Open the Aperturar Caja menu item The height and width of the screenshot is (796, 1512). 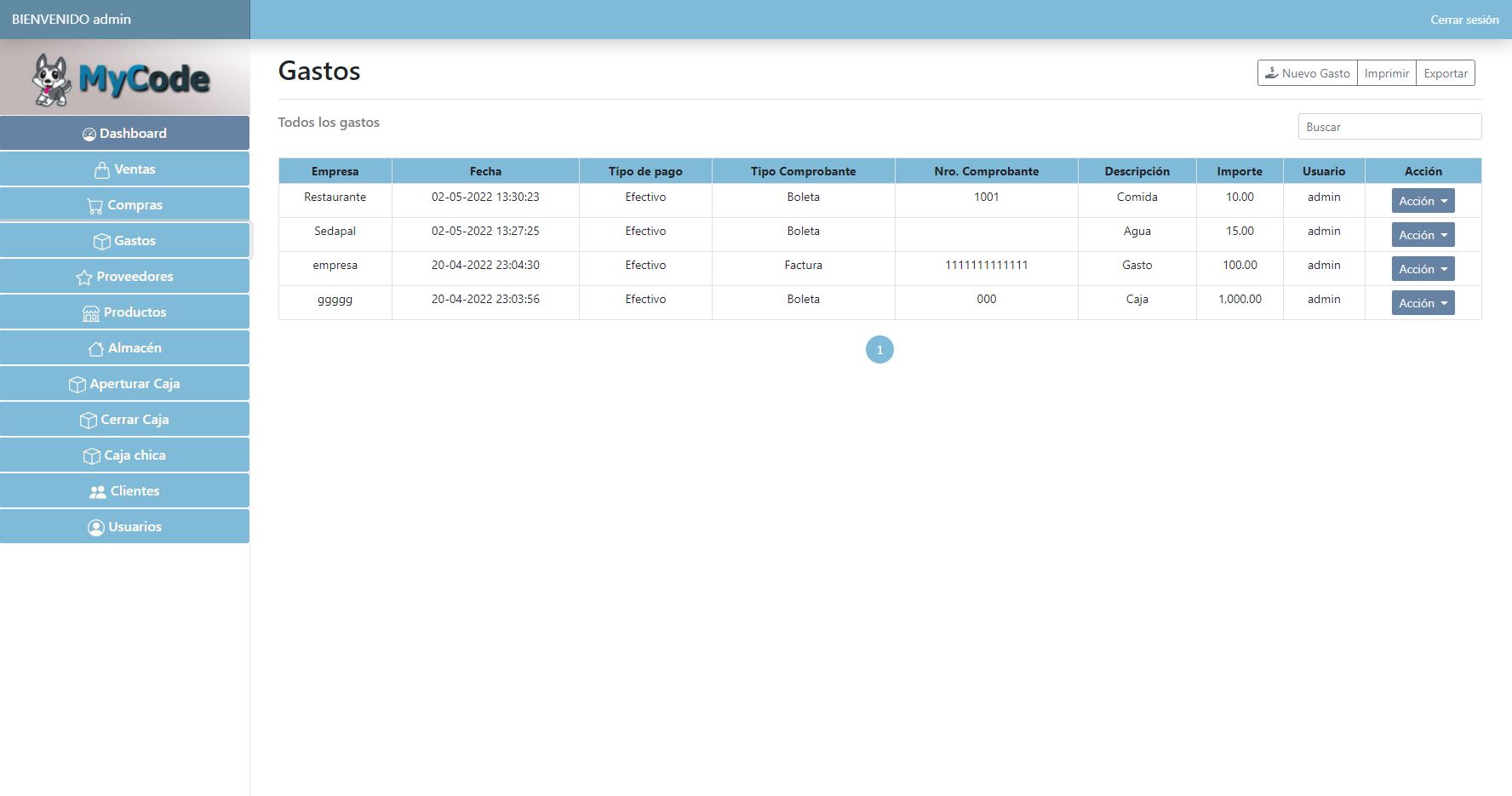tap(125, 384)
